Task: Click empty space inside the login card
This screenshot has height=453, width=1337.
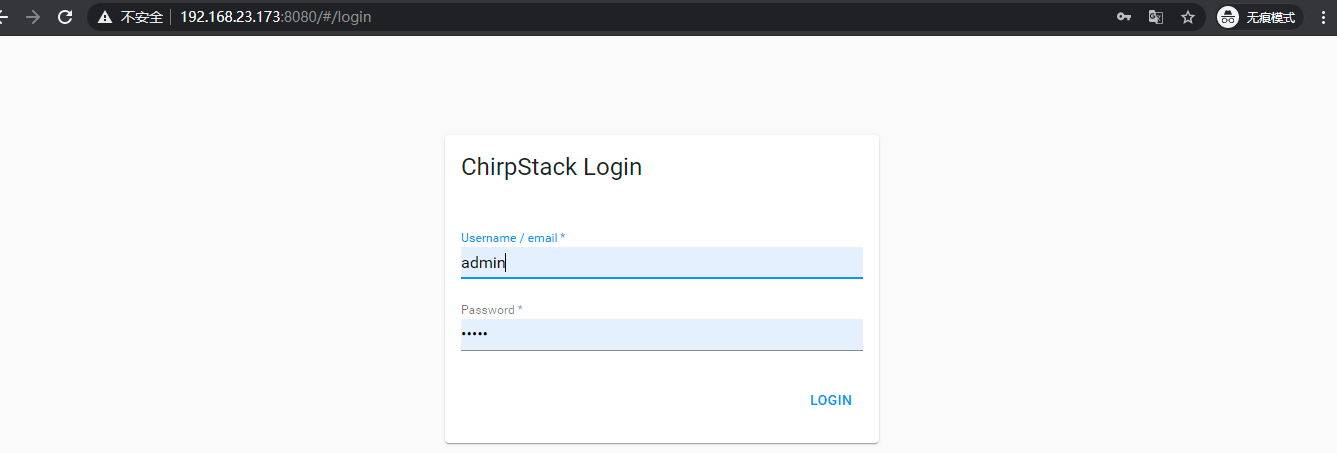Action: [620, 400]
